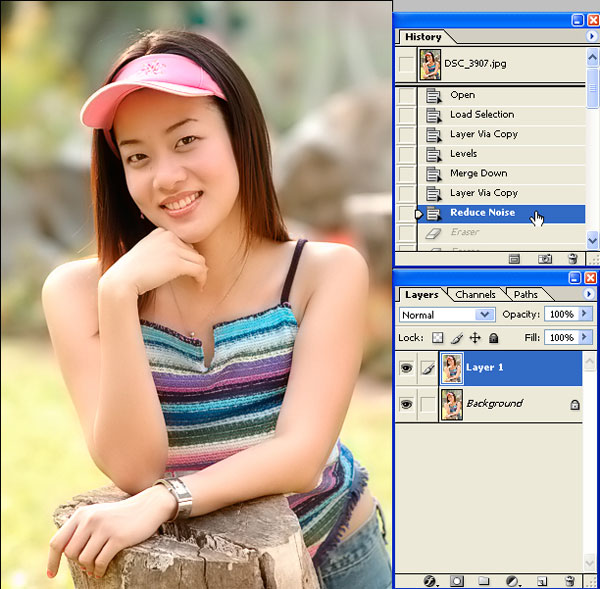Viewport: 600px width, 589px height.
Task: Set history brush source box for Open
Action: pyautogui.click(x=406, y=95)
